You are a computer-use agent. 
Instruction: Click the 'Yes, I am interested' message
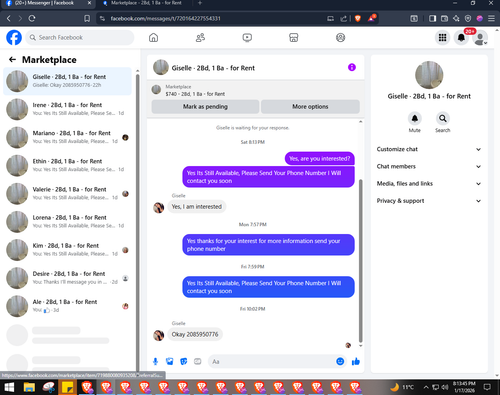197,207
